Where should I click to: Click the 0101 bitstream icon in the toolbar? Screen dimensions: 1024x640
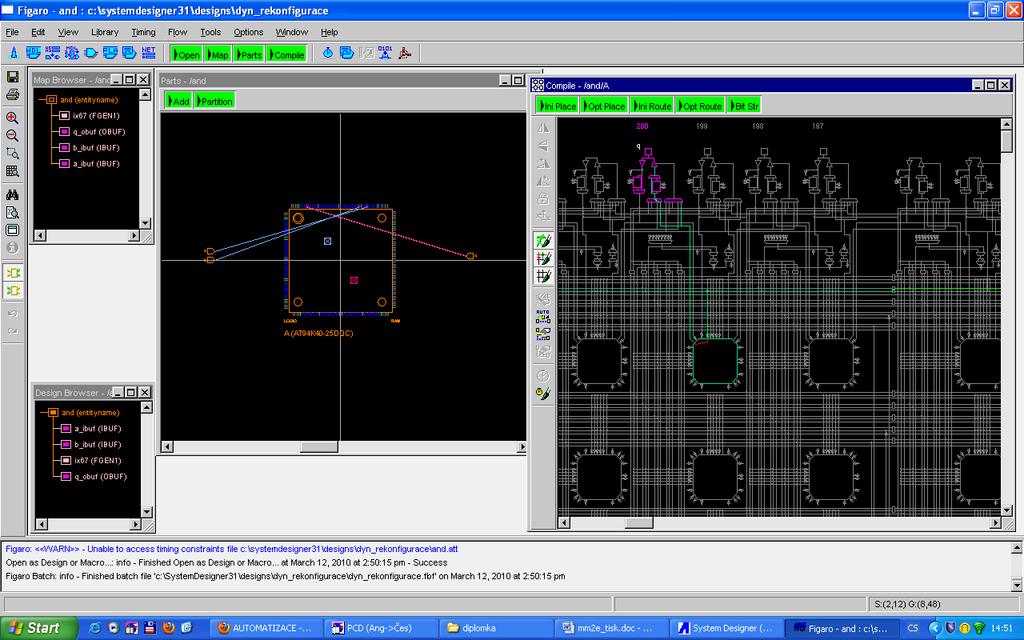385,53
